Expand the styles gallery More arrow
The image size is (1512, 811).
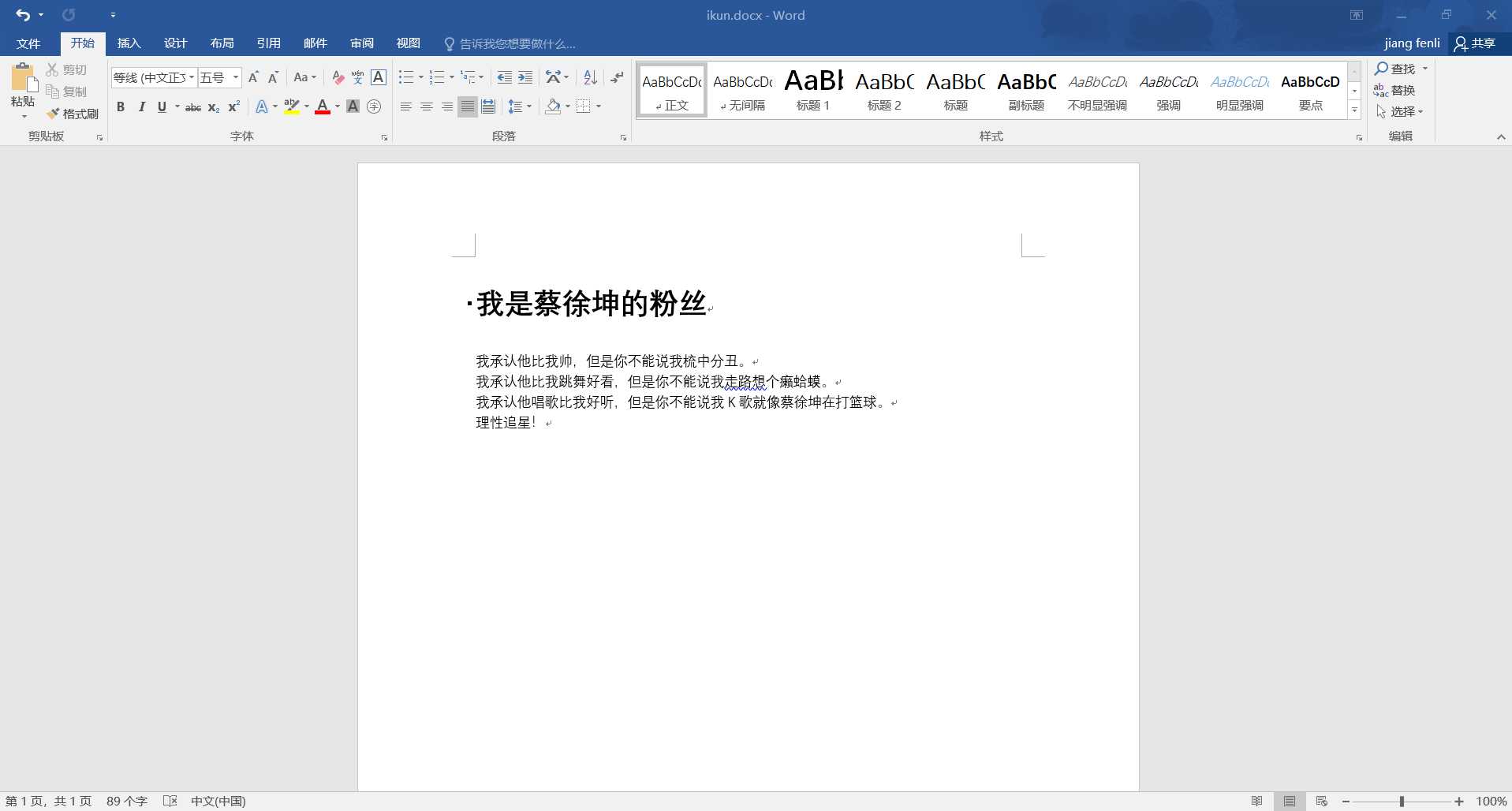point(1354,110)
